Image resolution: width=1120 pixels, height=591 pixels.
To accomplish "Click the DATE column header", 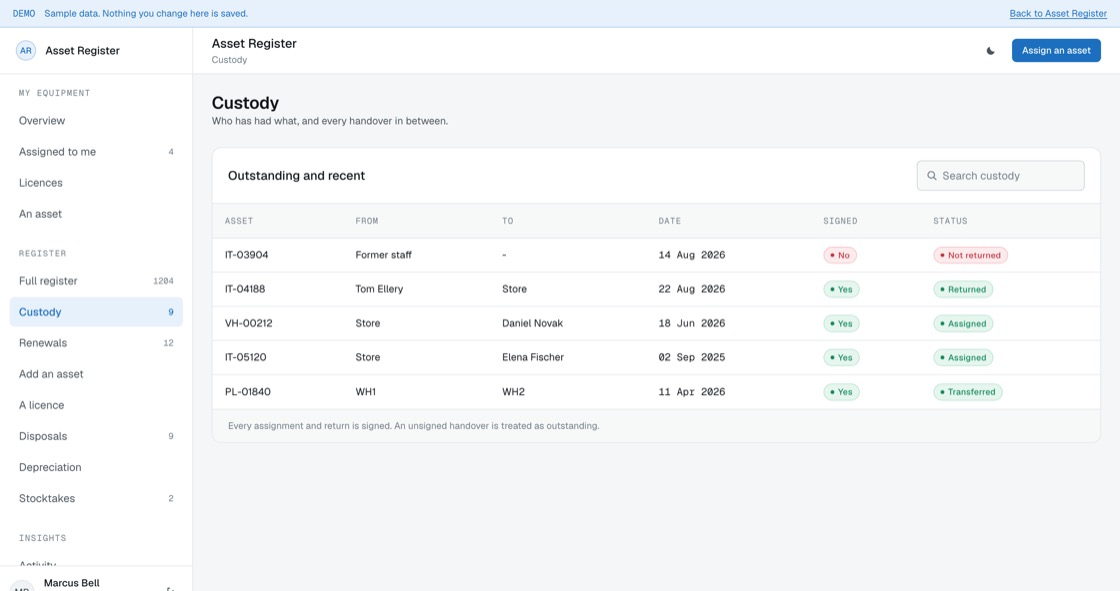I will tap(669, 221).
